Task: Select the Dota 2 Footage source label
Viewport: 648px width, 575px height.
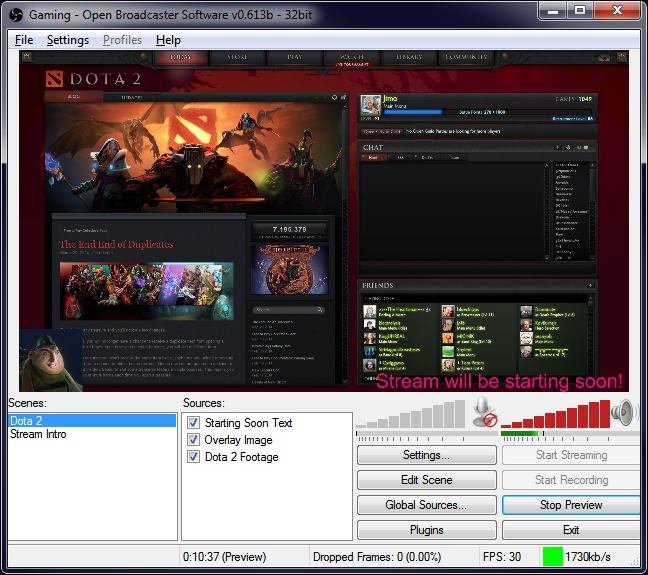Action: tap(242, 457)
